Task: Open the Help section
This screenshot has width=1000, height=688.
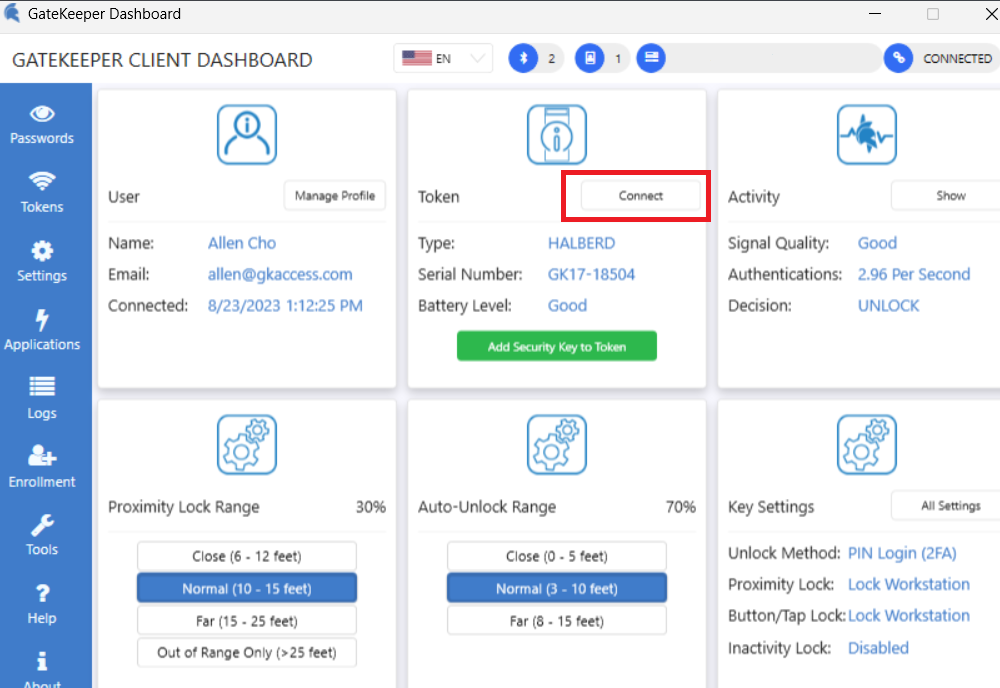Action: 42,601
